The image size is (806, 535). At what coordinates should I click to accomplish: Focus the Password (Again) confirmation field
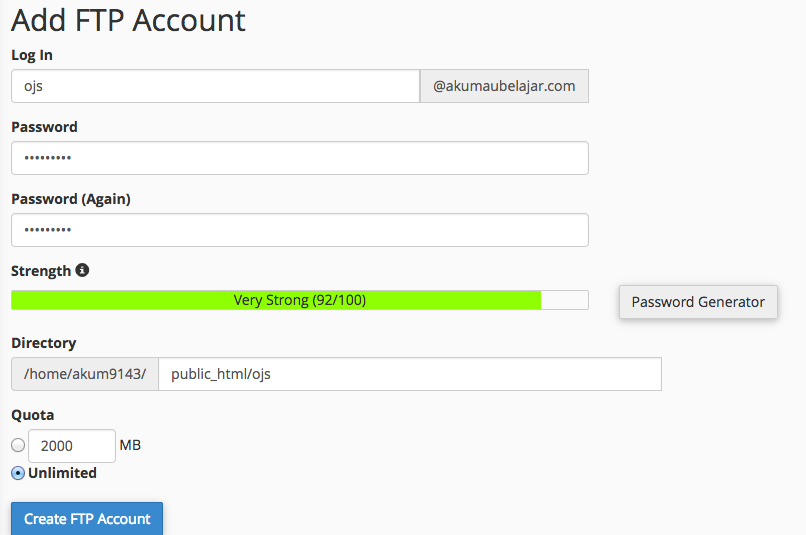299,230
